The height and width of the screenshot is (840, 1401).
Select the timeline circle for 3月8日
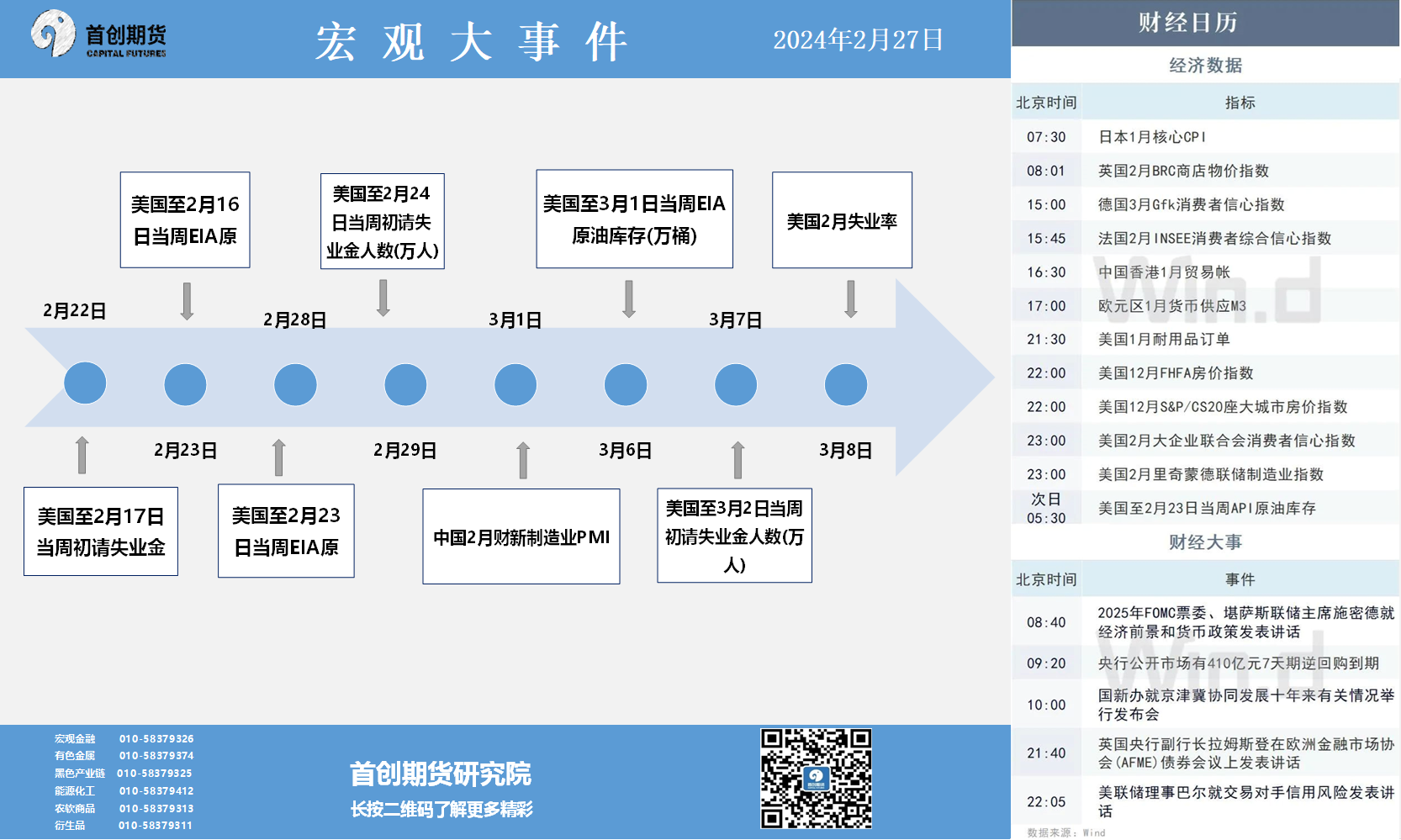tap(846, 384)
